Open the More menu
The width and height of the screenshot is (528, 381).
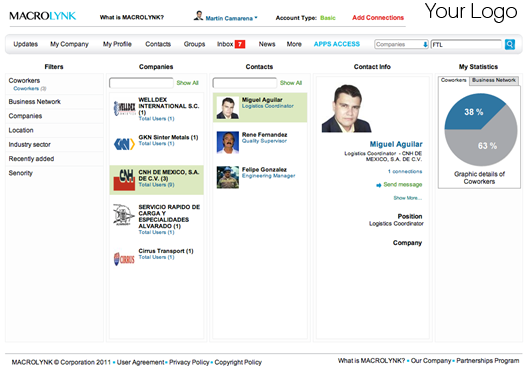(x=294, y=44)
